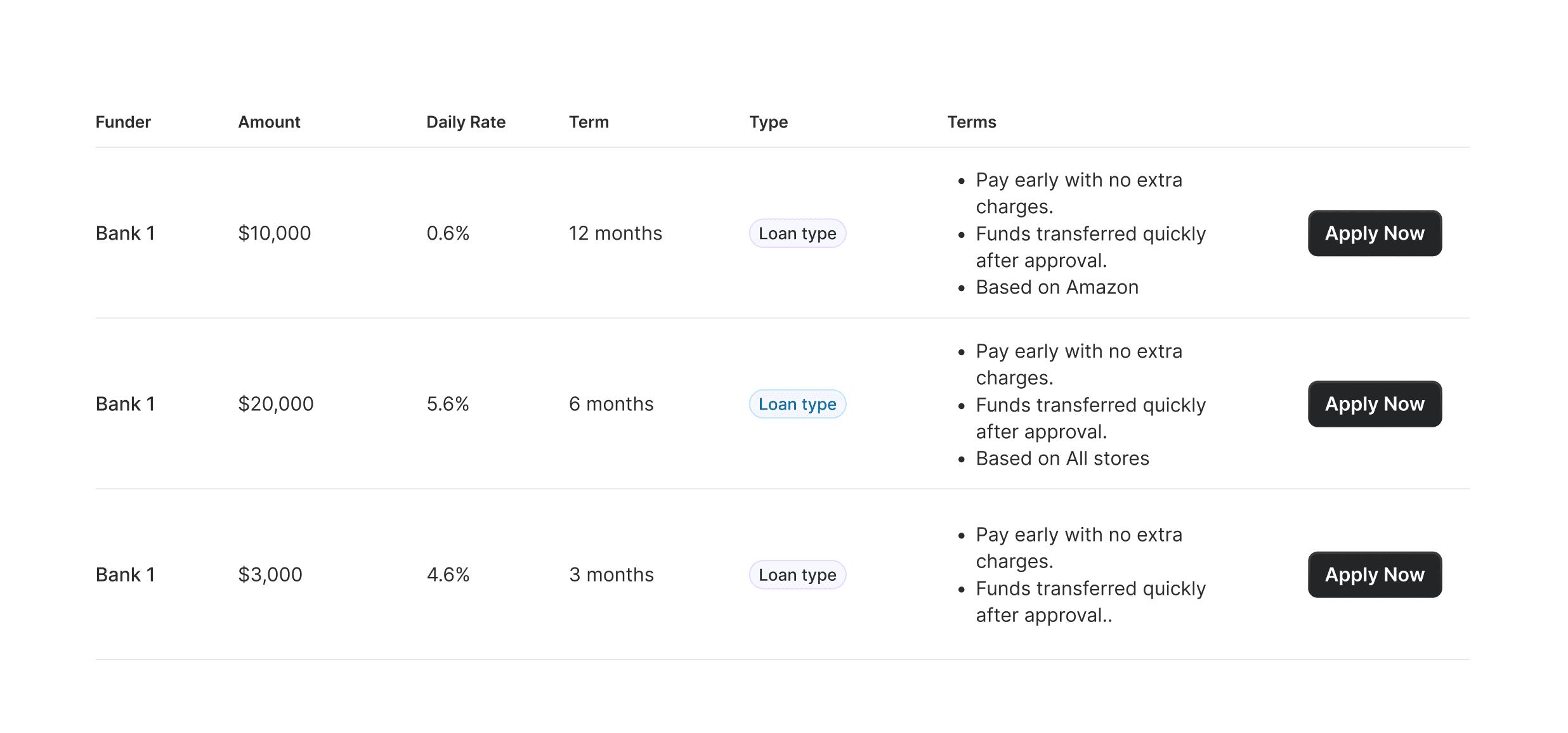
Task: Click the Funder column header
Action: [x=123, y=122]
